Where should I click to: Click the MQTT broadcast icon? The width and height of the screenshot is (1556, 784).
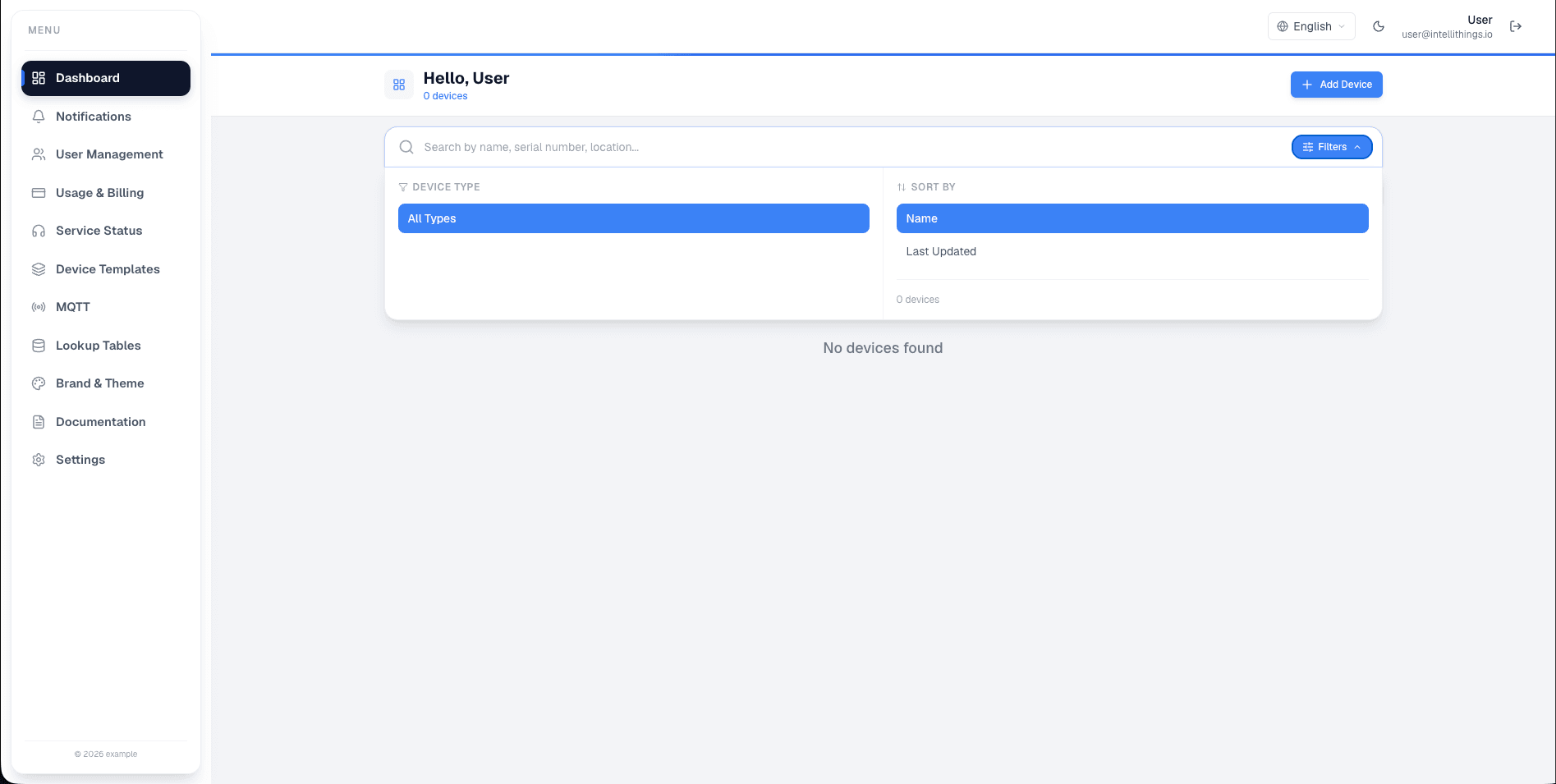39,307
